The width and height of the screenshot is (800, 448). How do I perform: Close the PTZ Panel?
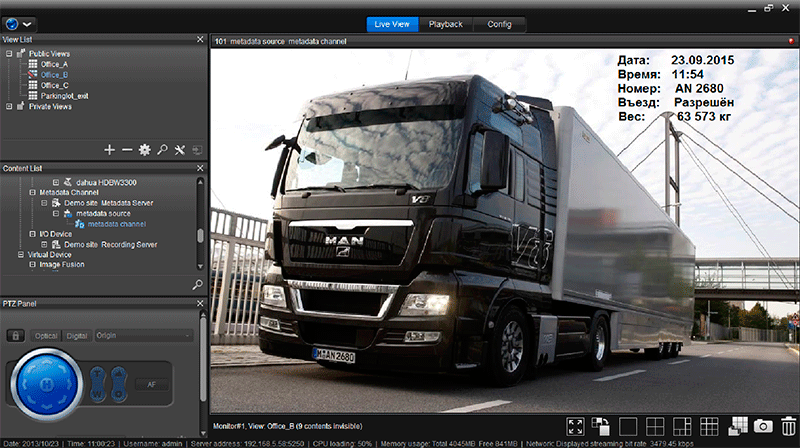pos(200,304)
